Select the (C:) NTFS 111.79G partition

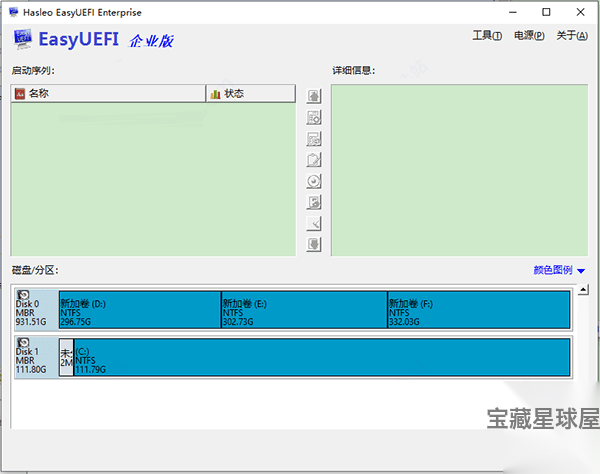pyautogui.click(x=322, y=357)
